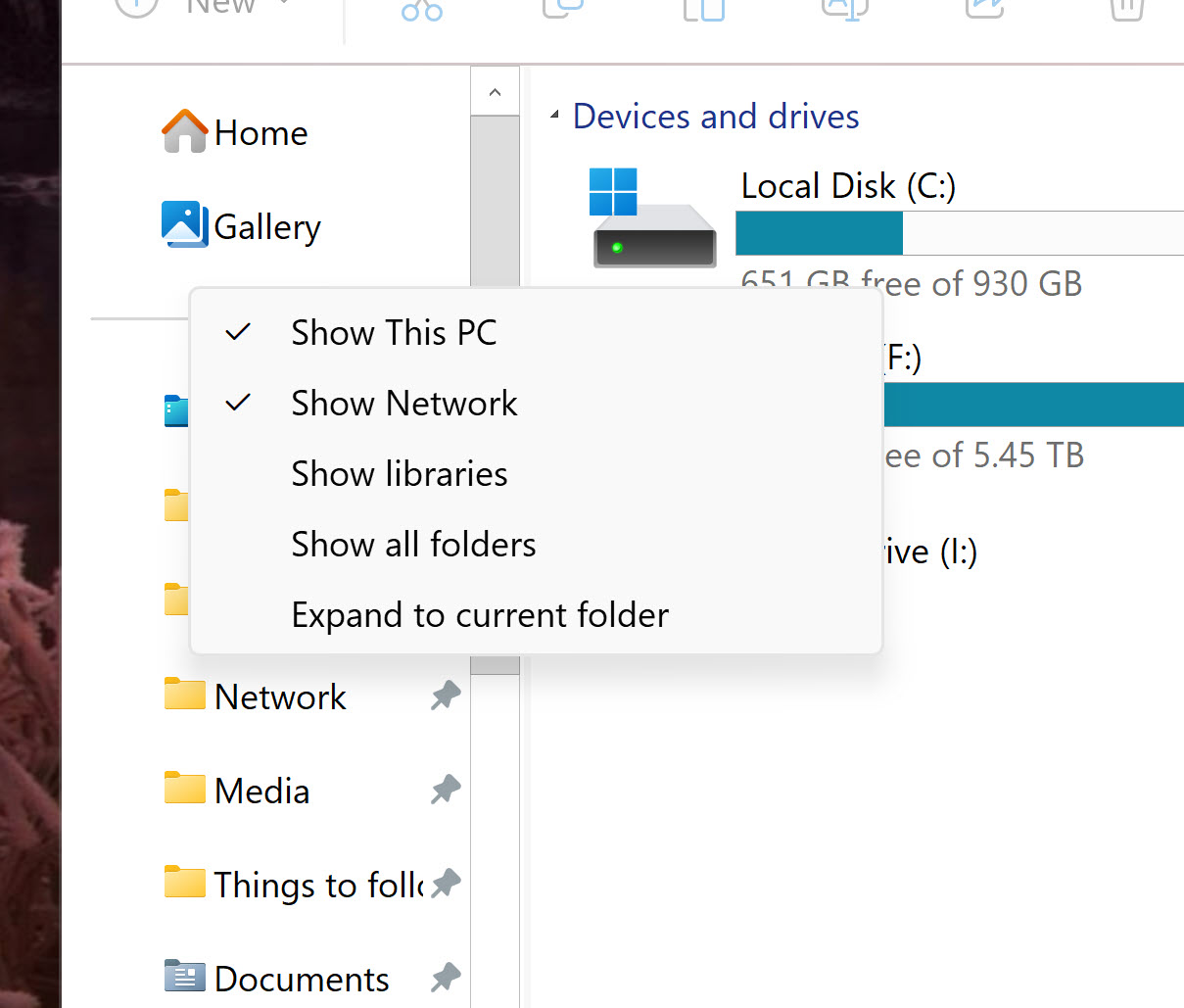Click the scrollbar up arrow in sidebar
1184x1008 pixels.
[495, 89]
